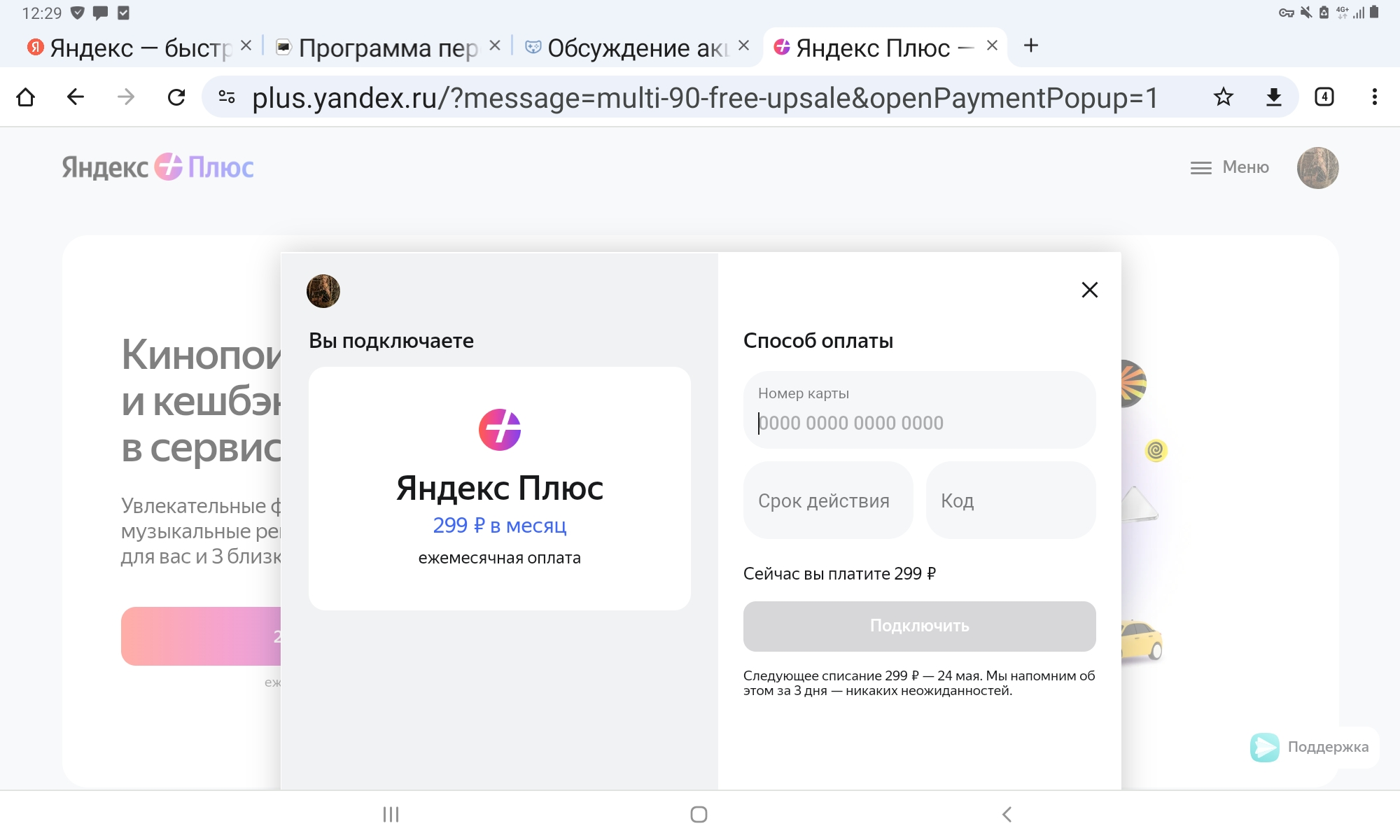Viewport: 1400px width, 840px height.
Task: Bookmark page with the star icon
Action: pyautogui.click(x=1223, y=97)
